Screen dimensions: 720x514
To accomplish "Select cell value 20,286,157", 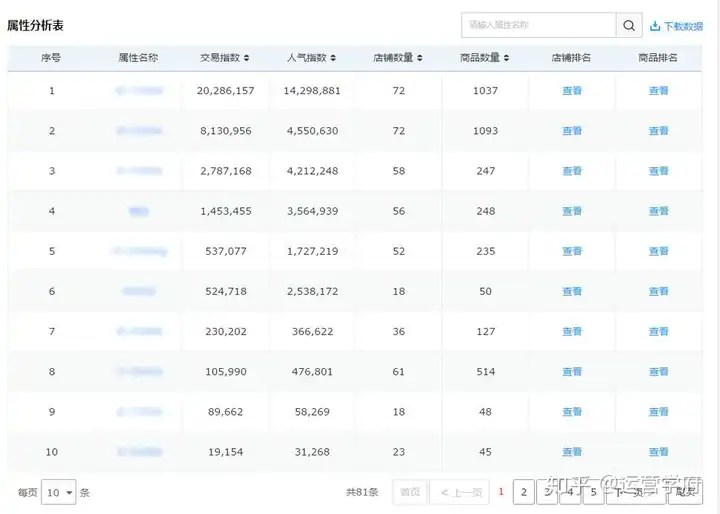I will (x=225, y=91).
